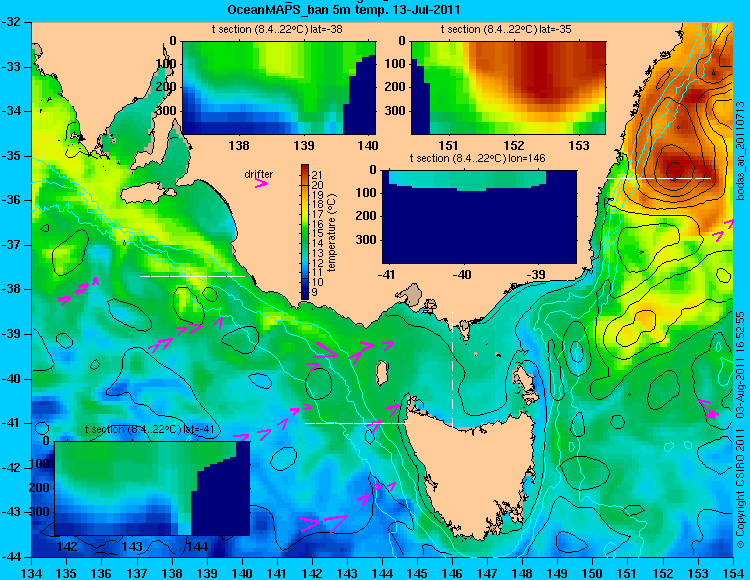Open the lon=146 temperature section inset plot

click(x=479, y=216)
